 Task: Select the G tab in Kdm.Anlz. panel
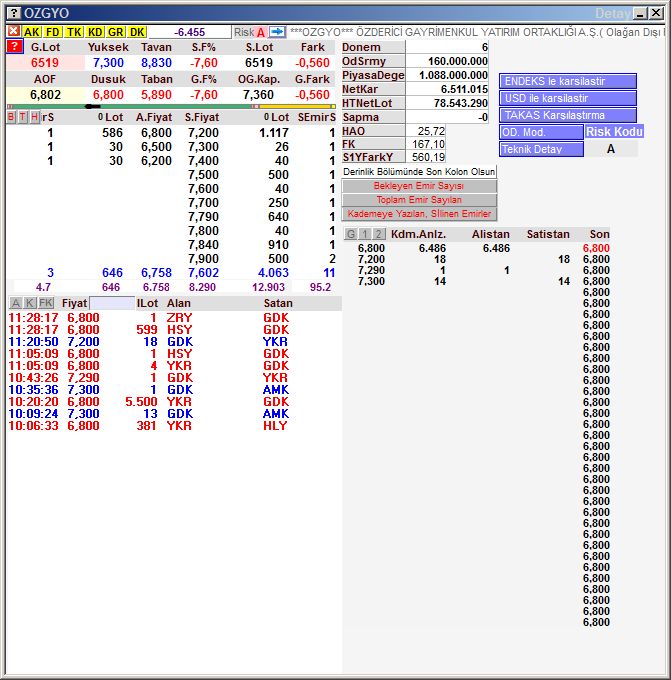coord(351,234)
